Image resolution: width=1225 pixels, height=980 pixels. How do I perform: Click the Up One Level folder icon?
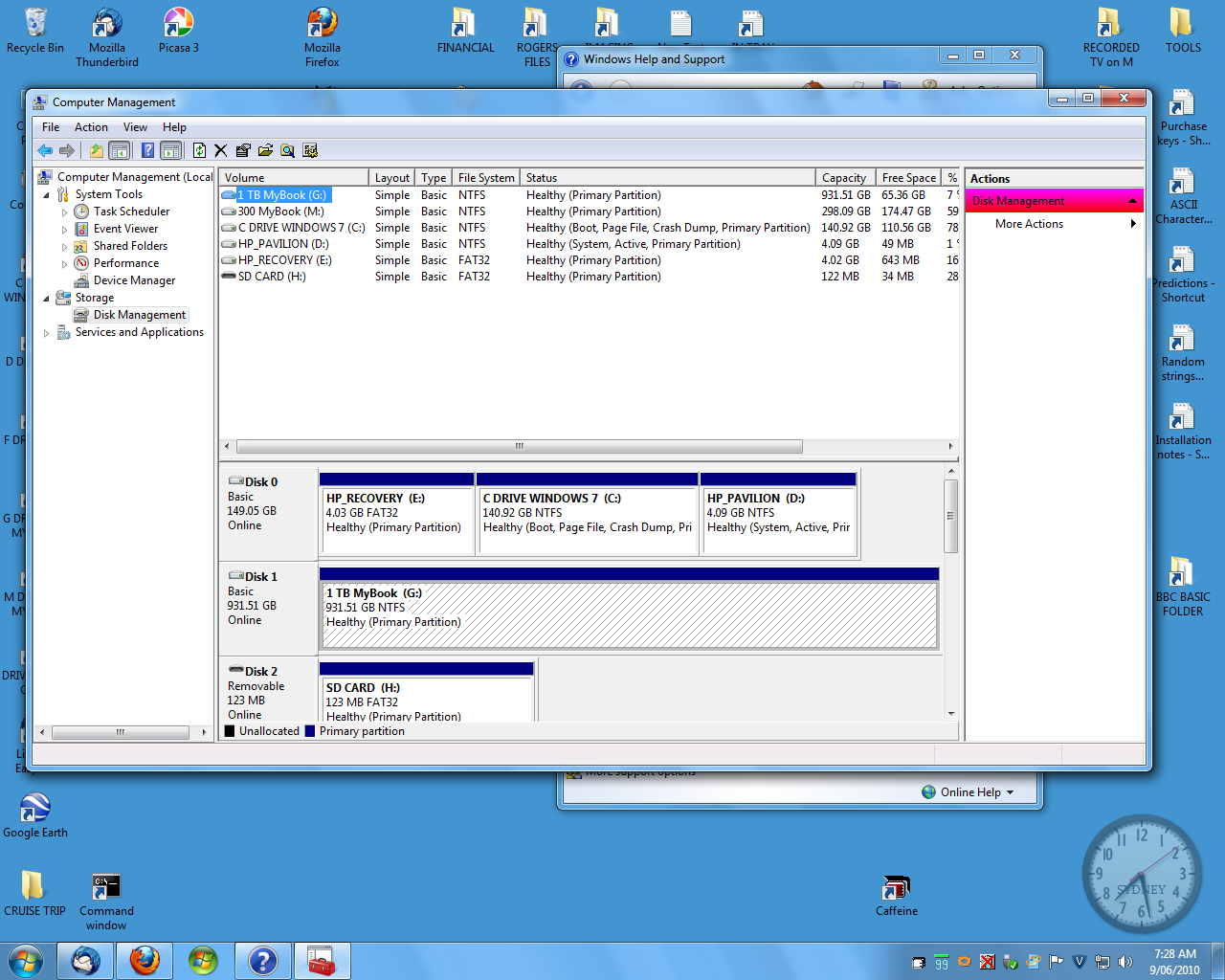[x=97, y=150]
